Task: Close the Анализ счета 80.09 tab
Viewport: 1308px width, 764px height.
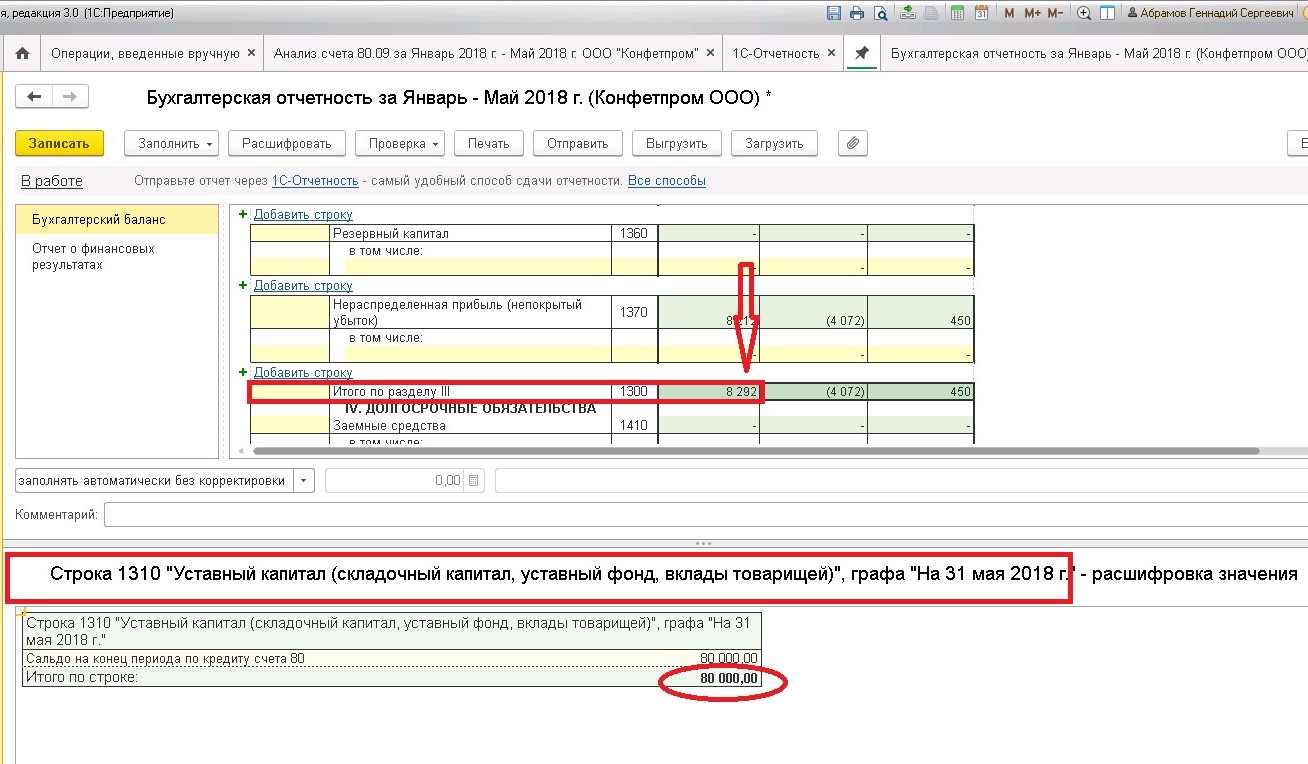Action: pos(710,53)
